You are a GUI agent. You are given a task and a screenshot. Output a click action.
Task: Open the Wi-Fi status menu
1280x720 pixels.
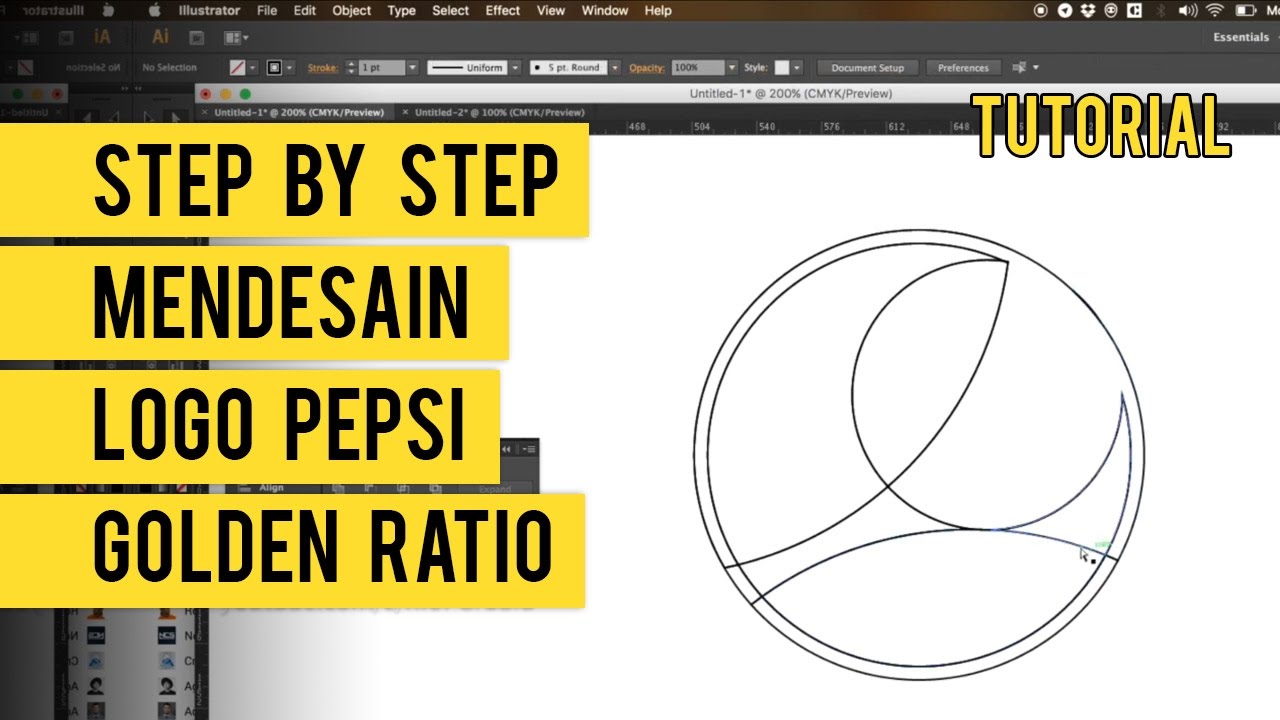1215,11
